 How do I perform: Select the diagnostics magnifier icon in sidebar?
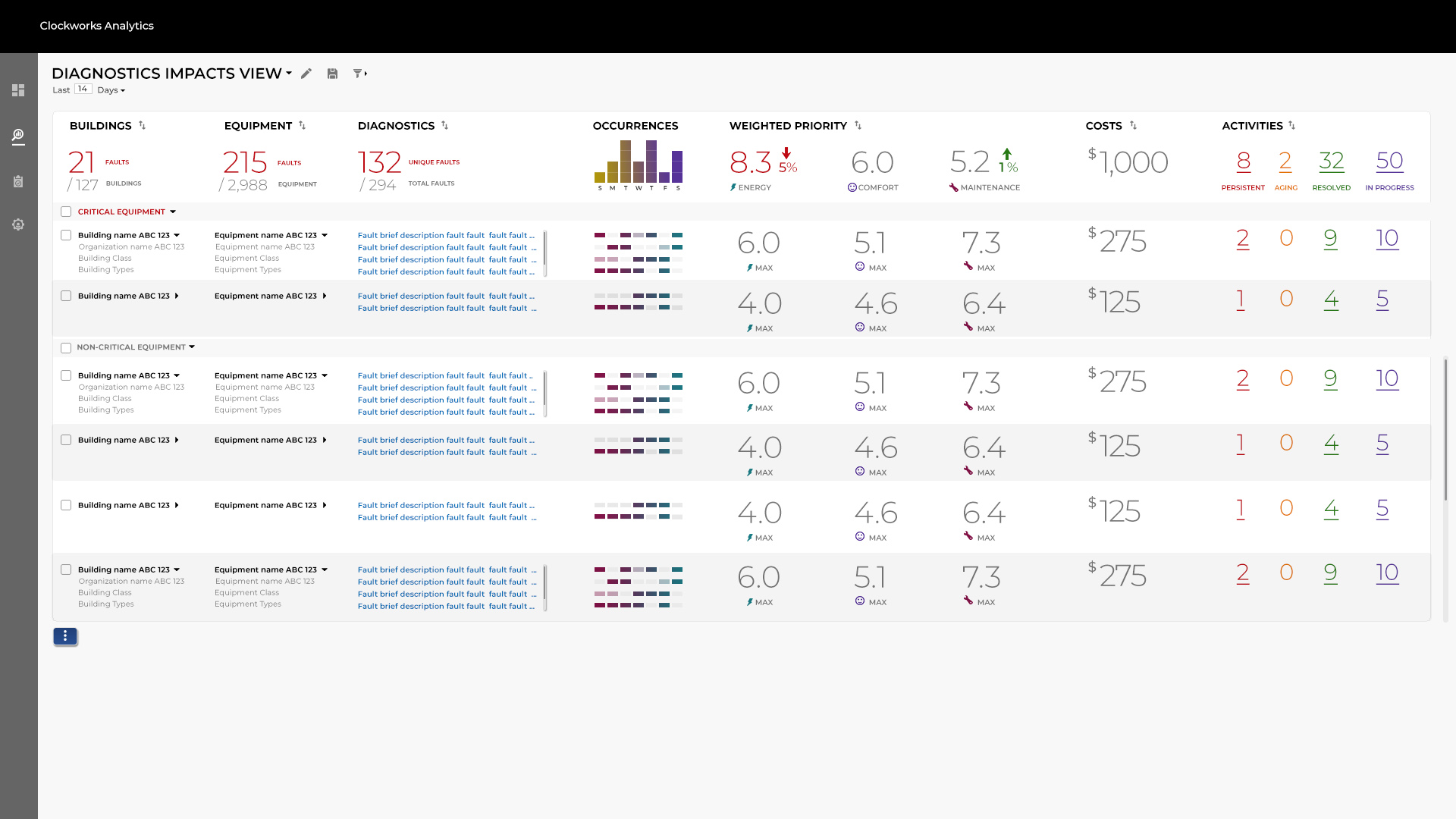click(x=18, y=136)
